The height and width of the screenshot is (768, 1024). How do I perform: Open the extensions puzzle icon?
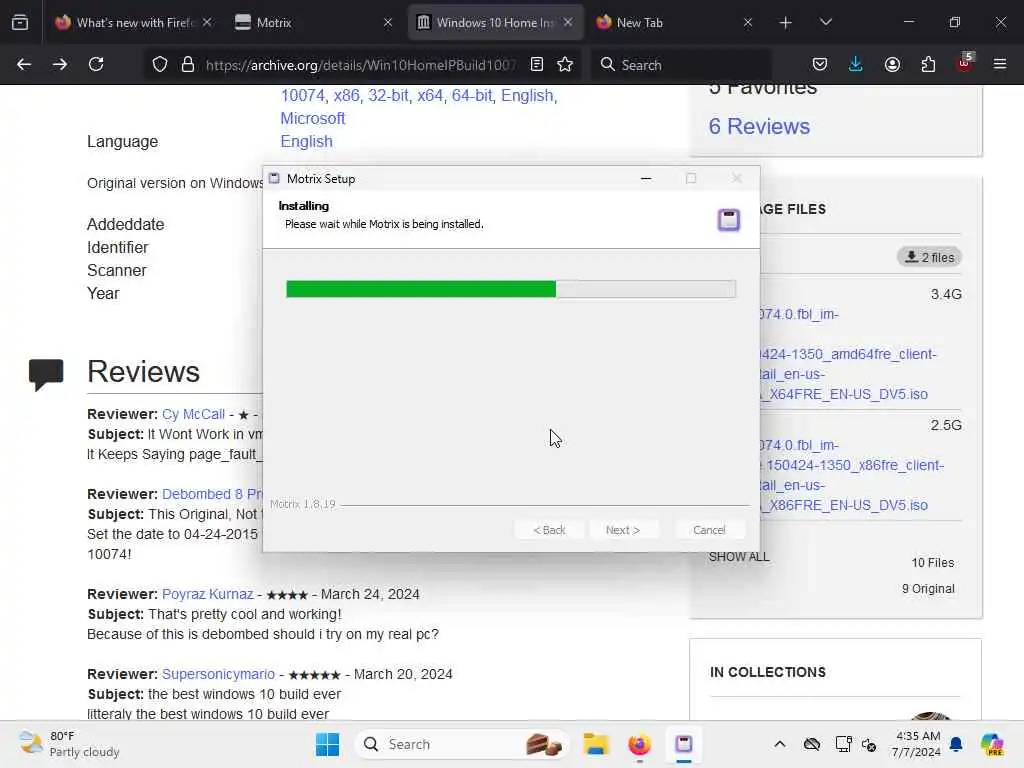pyautogui.click(x=928, y=64)
